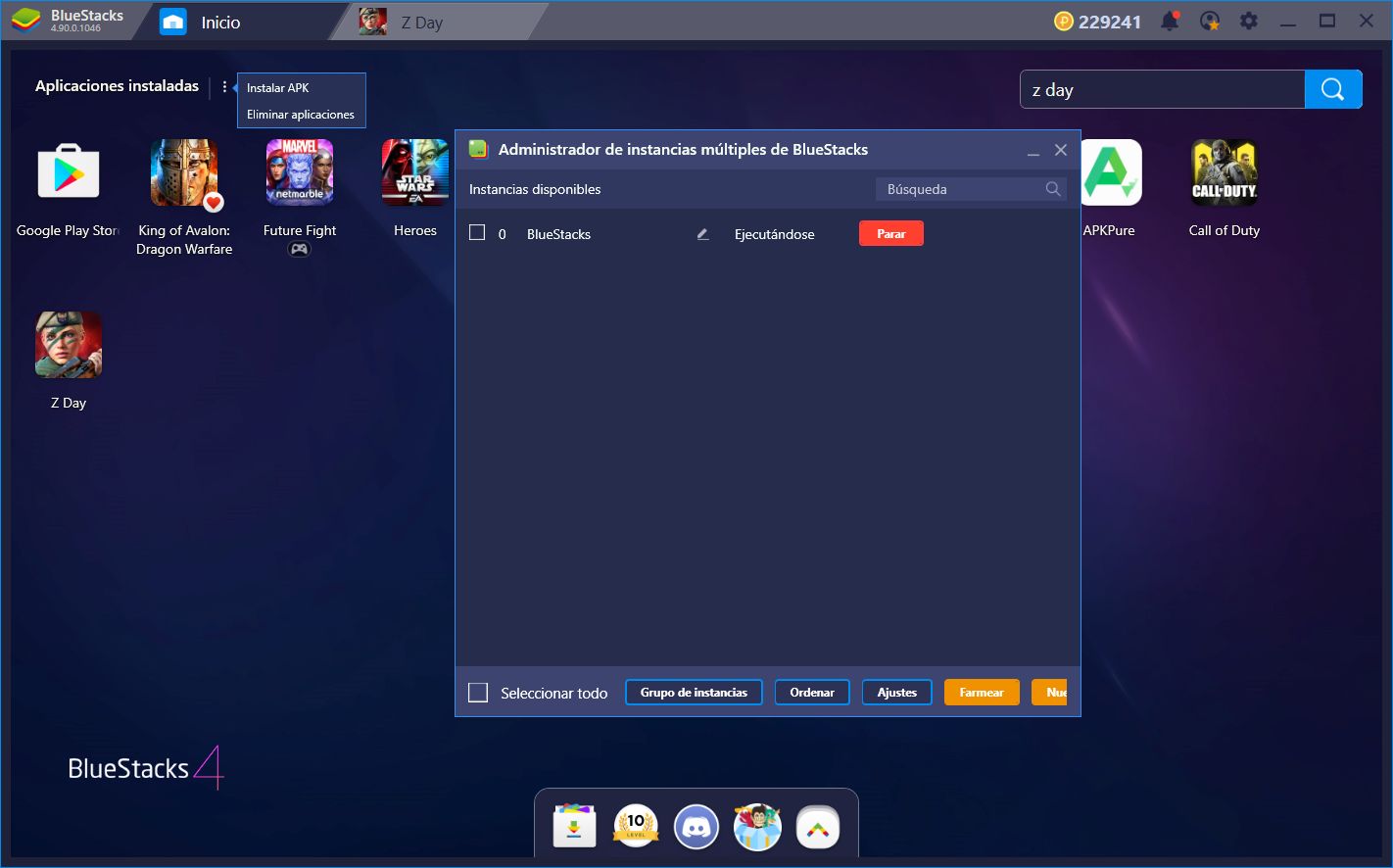The height and width of the screenshot is (868, 1393).
Task: Click the partially visible Nueva instancia button
Action: pos(1051,692)
